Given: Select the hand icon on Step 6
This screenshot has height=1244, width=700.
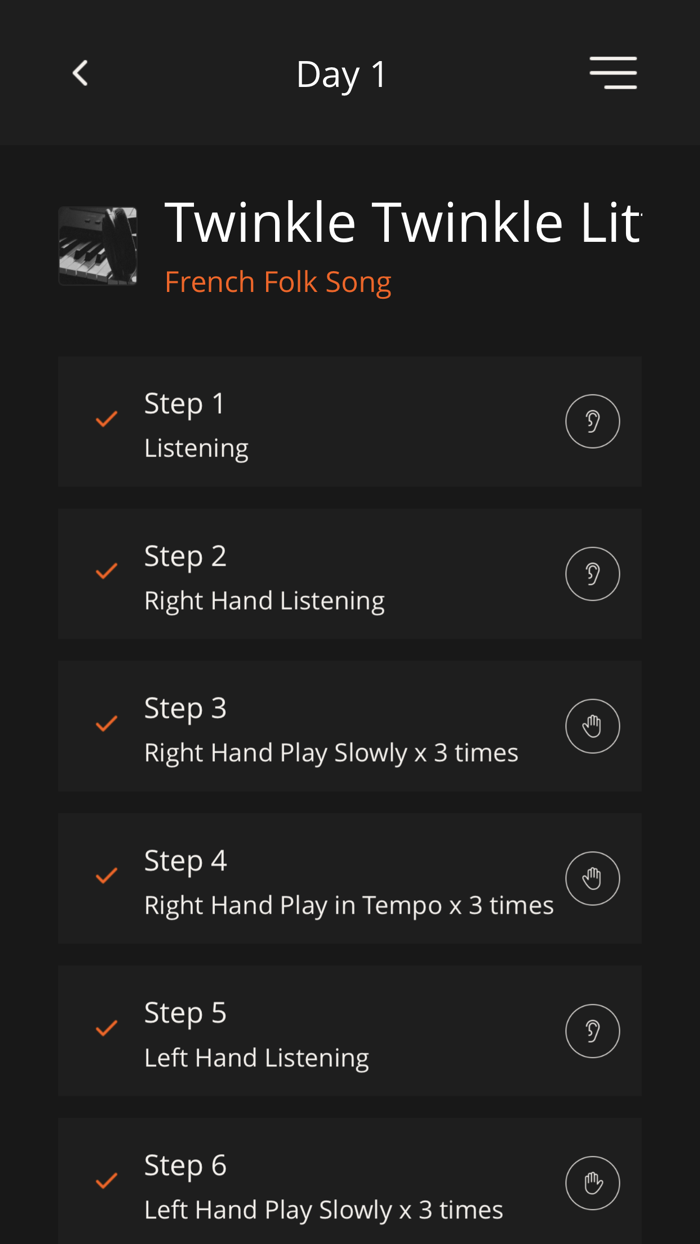Looking at the screenshot, I should tap(593, 1181).
